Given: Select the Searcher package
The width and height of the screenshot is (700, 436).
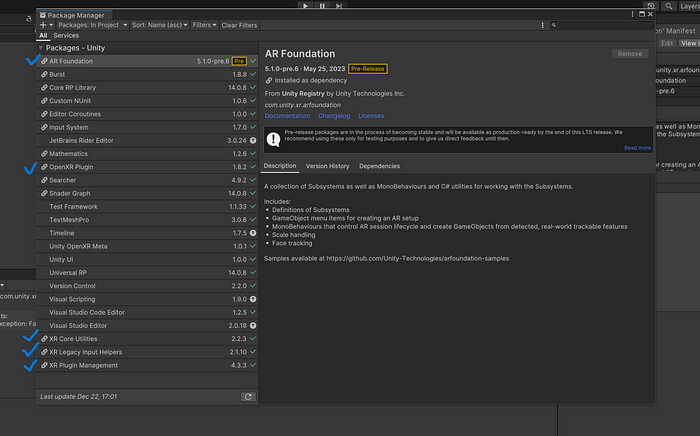Looking at the screenshot, I should coord(147,180).
